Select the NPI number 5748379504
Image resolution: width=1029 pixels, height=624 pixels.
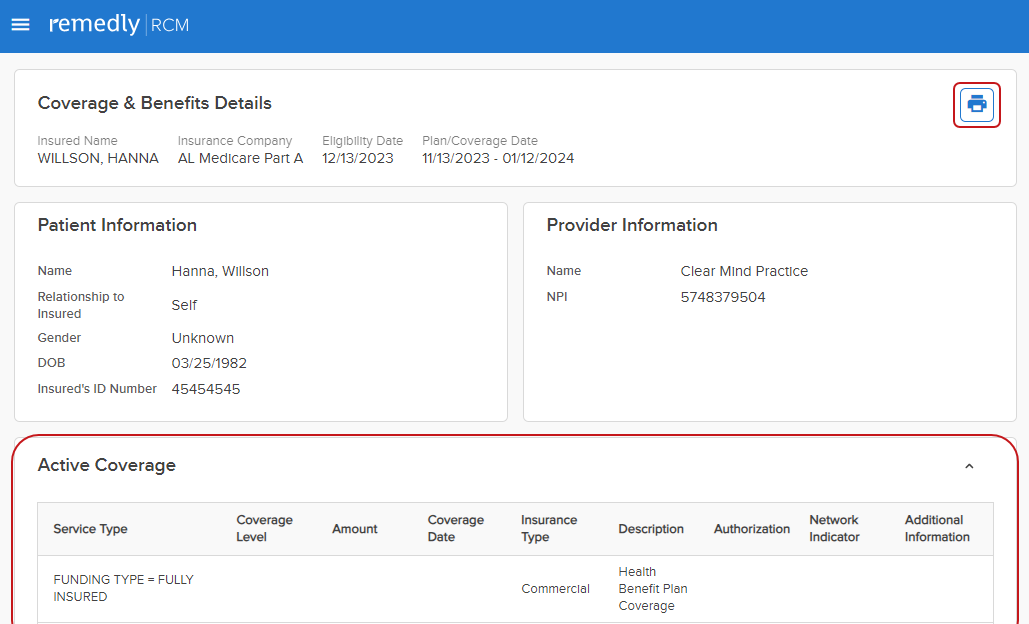pyautogui.click(x=722, y=297)
